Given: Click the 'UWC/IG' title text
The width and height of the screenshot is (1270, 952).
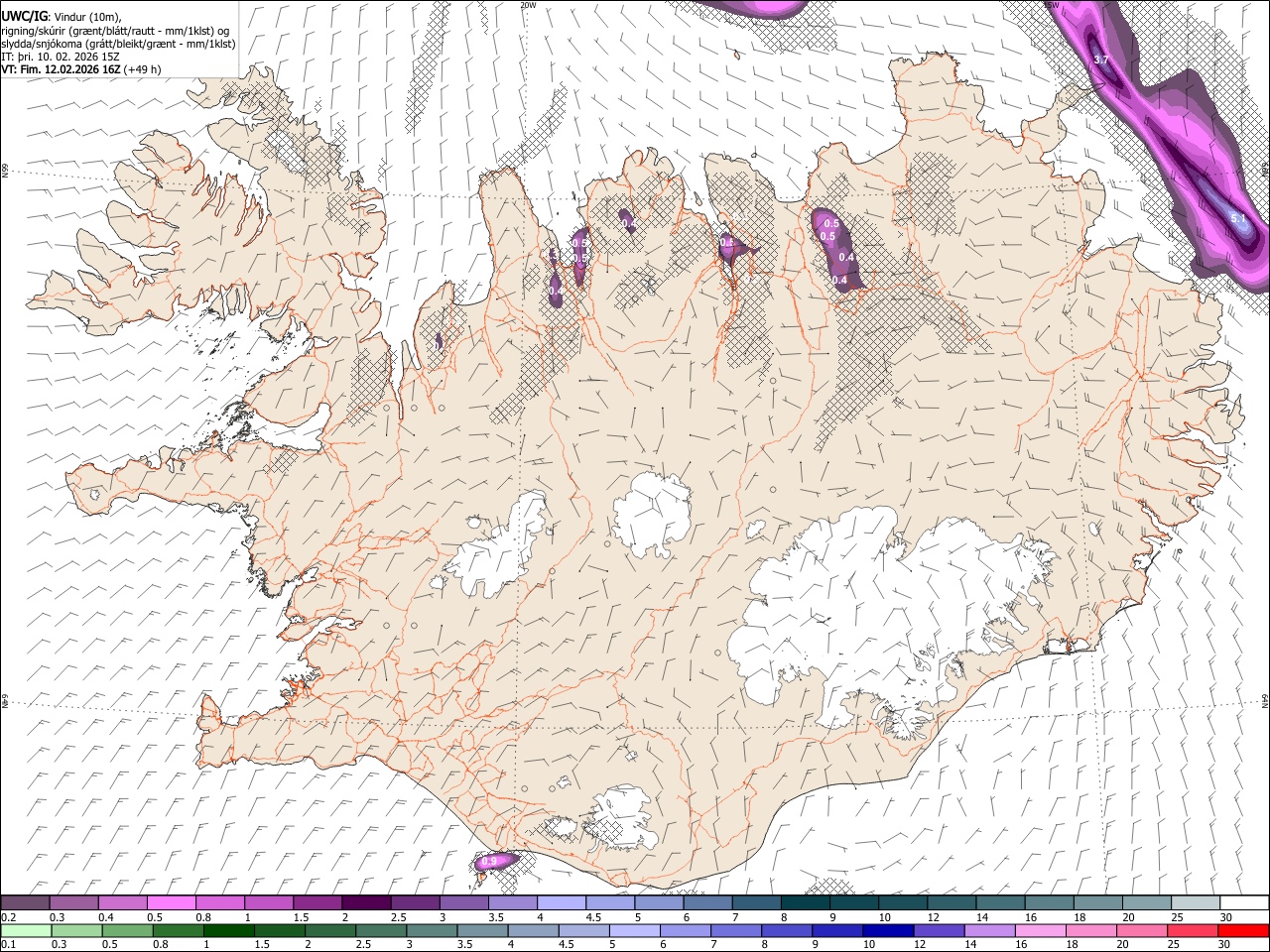Looking at the screenshot, I should [x=24, y=16].
